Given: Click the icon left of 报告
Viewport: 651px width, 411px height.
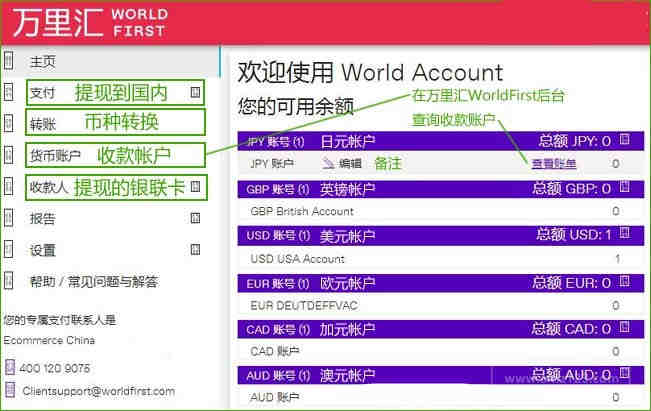Looking at the screenshot, I should pos(9,218).
